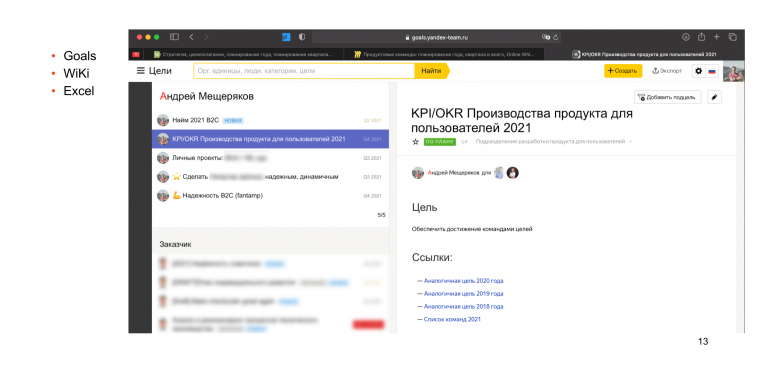Edit the goal with the pencil icon
Image resolution: width=757 pixels, height=367 pixels.
tap(715, 97)
